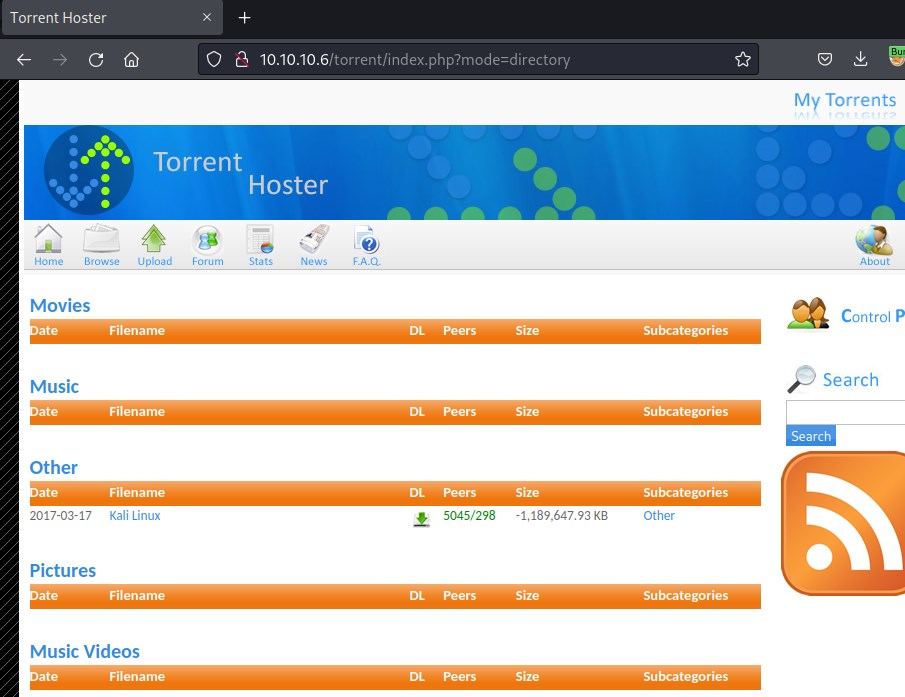905x697 pixels.
Task: Open the F.A.Q. help icon
Action: click(366, 240)
